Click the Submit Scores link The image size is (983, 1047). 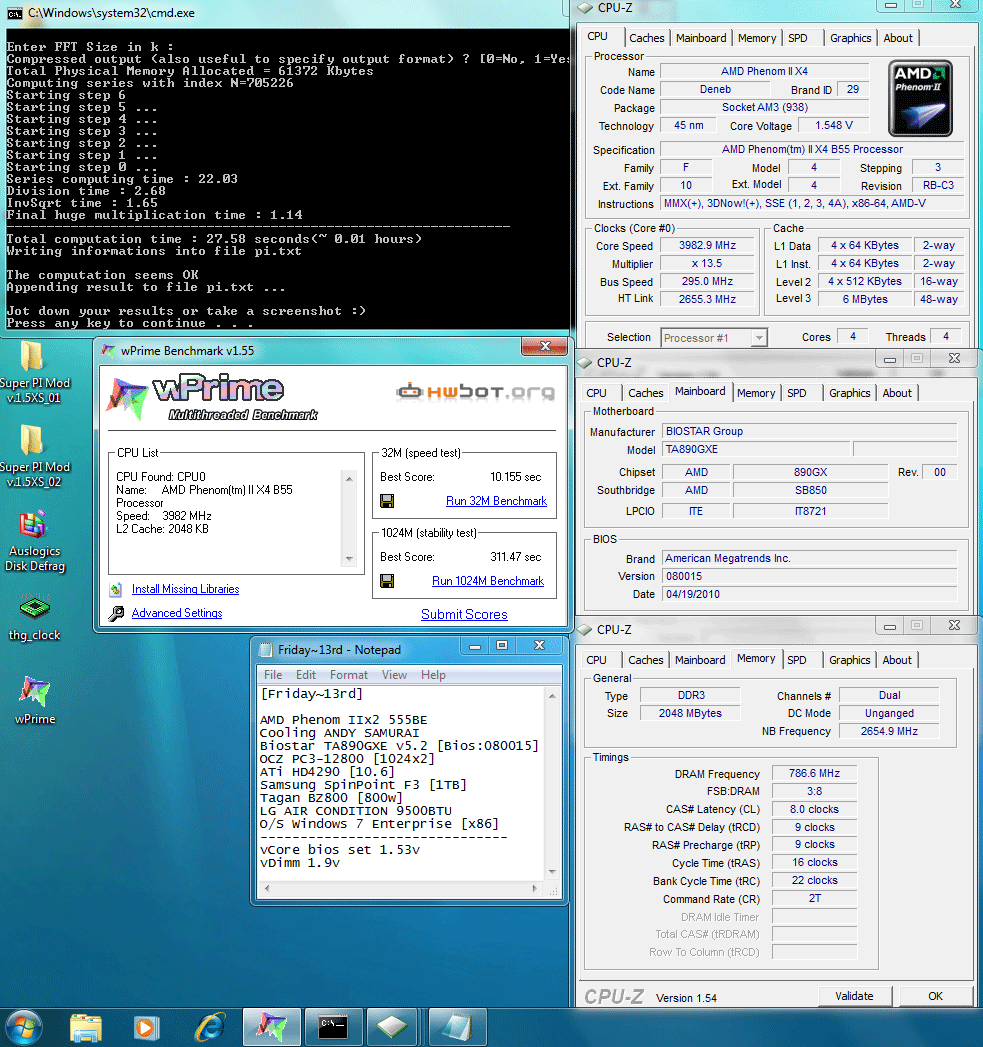[464, 614]
